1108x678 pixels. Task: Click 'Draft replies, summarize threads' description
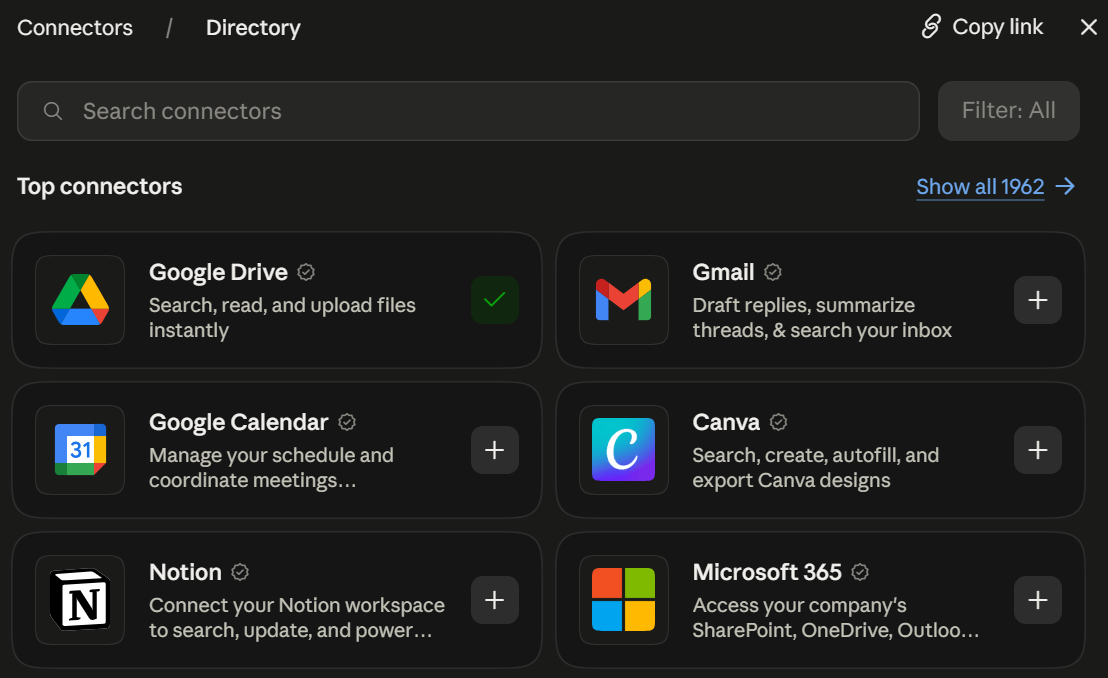pos(822,317)
